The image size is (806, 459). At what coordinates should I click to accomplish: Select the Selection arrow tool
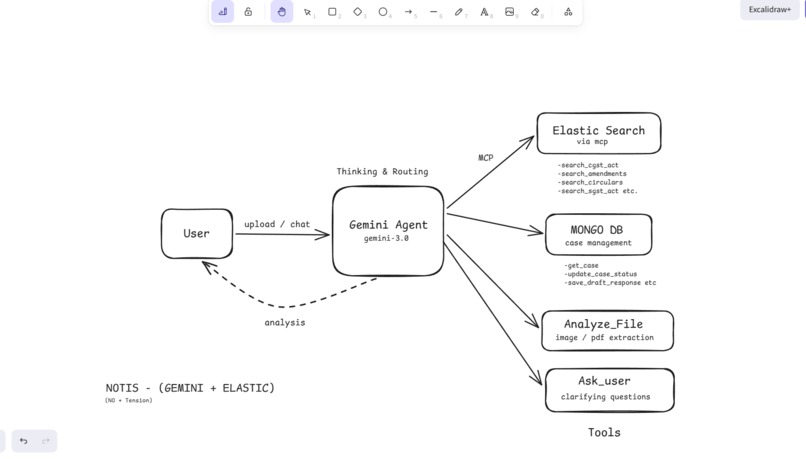(307, 12)
